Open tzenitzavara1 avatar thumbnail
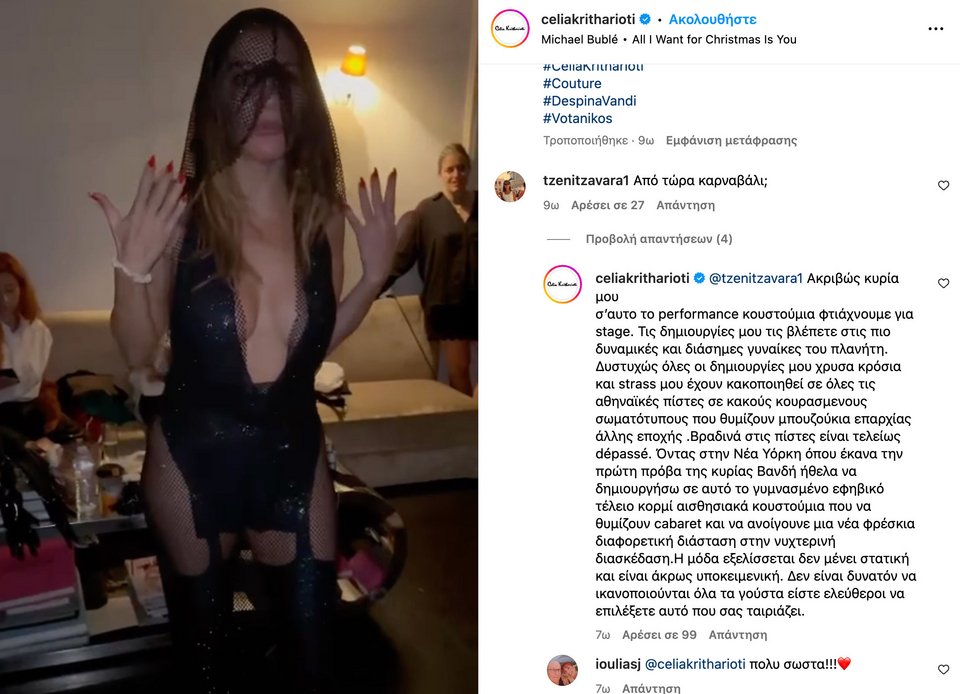Viewport: 960px width, 694px height. click(510, 187)
